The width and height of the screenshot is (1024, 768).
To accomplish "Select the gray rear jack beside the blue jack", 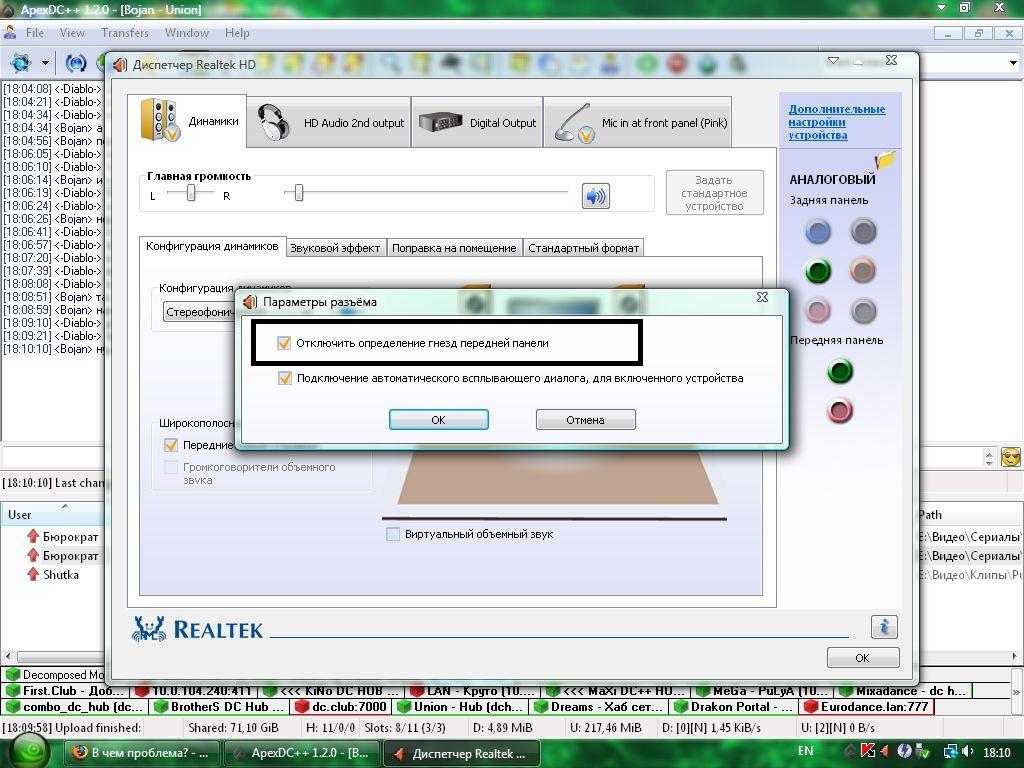I will coord(863,231).
